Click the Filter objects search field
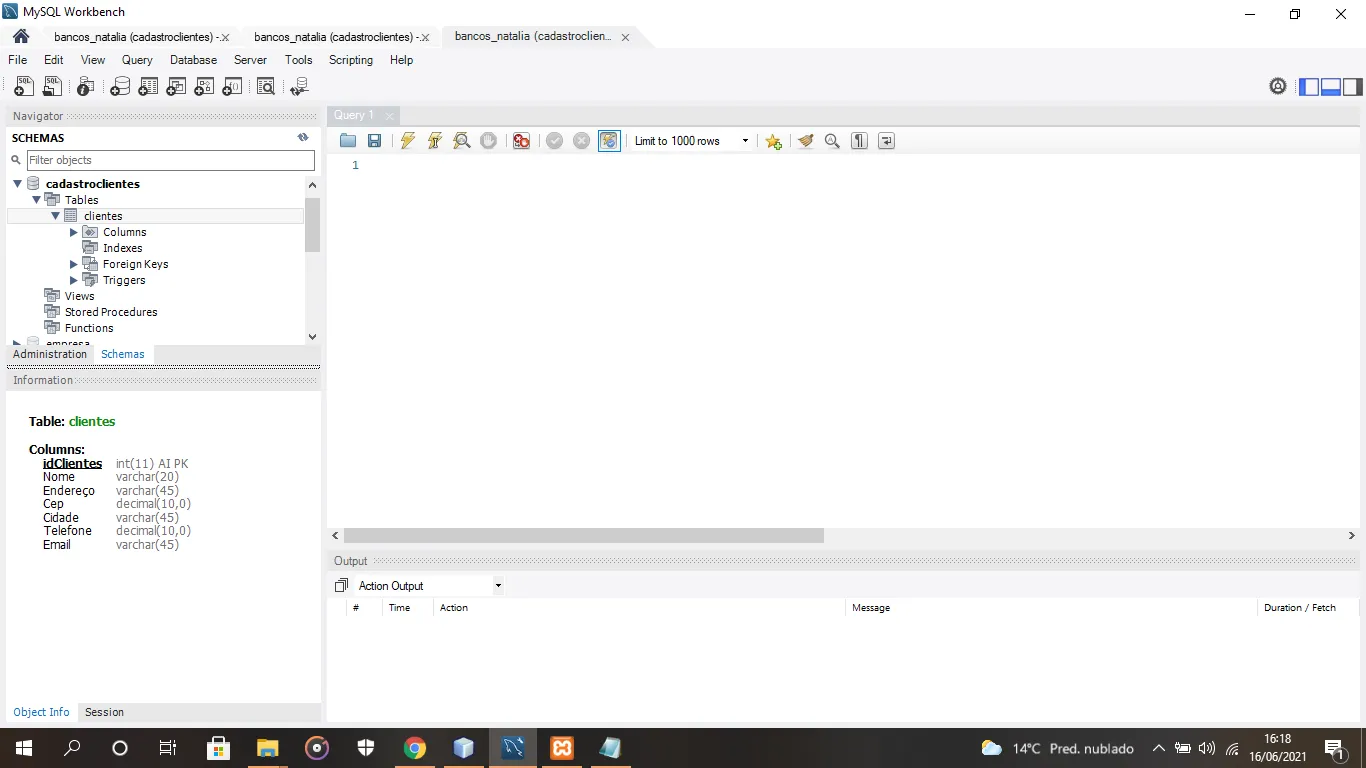 [x=170, y=160]
